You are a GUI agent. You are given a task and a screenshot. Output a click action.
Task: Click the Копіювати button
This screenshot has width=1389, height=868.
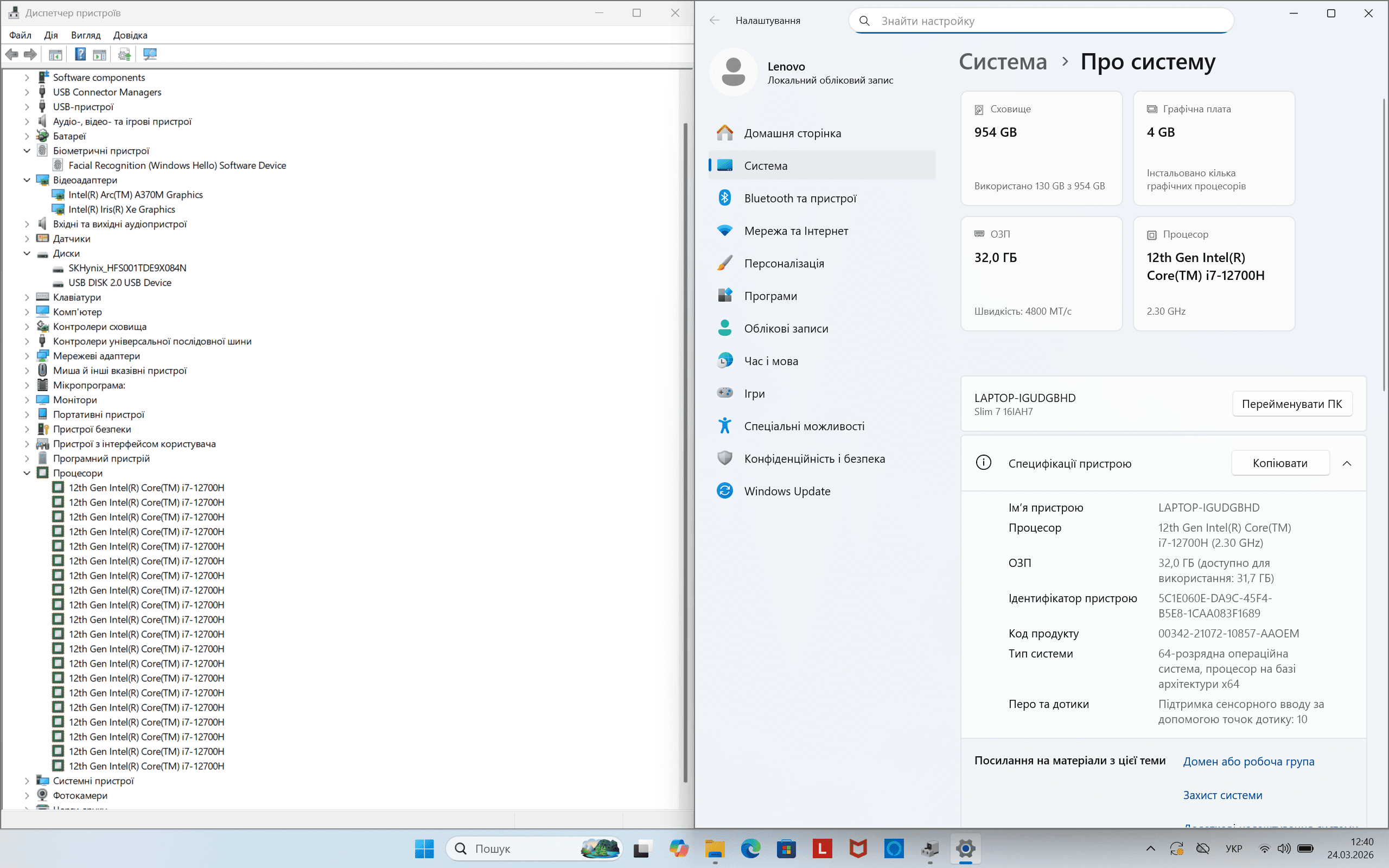pos(1279,463)
